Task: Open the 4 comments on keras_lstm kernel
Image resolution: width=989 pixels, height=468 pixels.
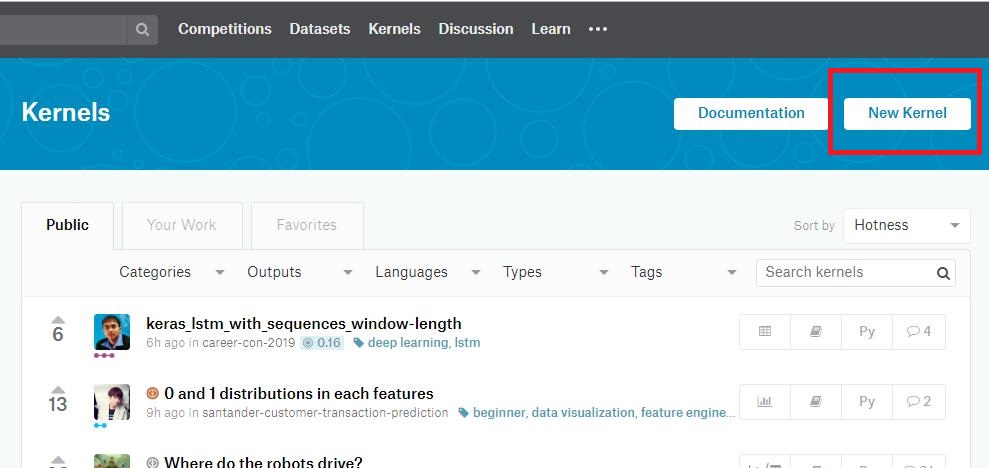Action: pos(918,332)
